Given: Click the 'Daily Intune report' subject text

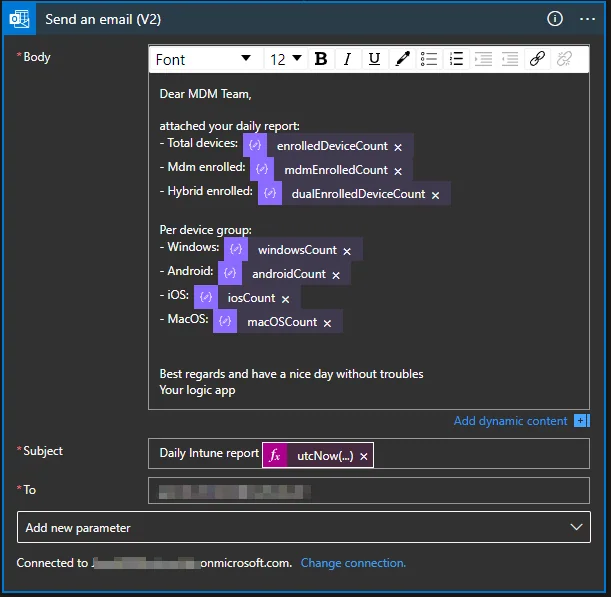Looking at the screenshot, I should 209,453.
